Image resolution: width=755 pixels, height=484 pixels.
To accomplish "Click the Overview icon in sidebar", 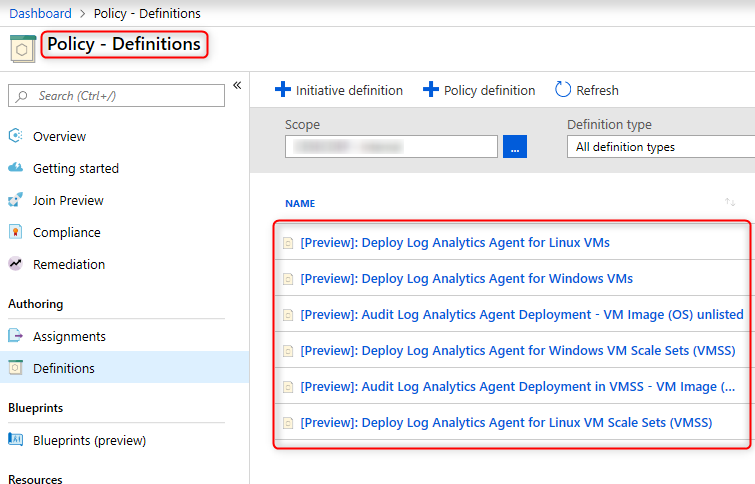I will pyautogui.click(x=15, y=135).
